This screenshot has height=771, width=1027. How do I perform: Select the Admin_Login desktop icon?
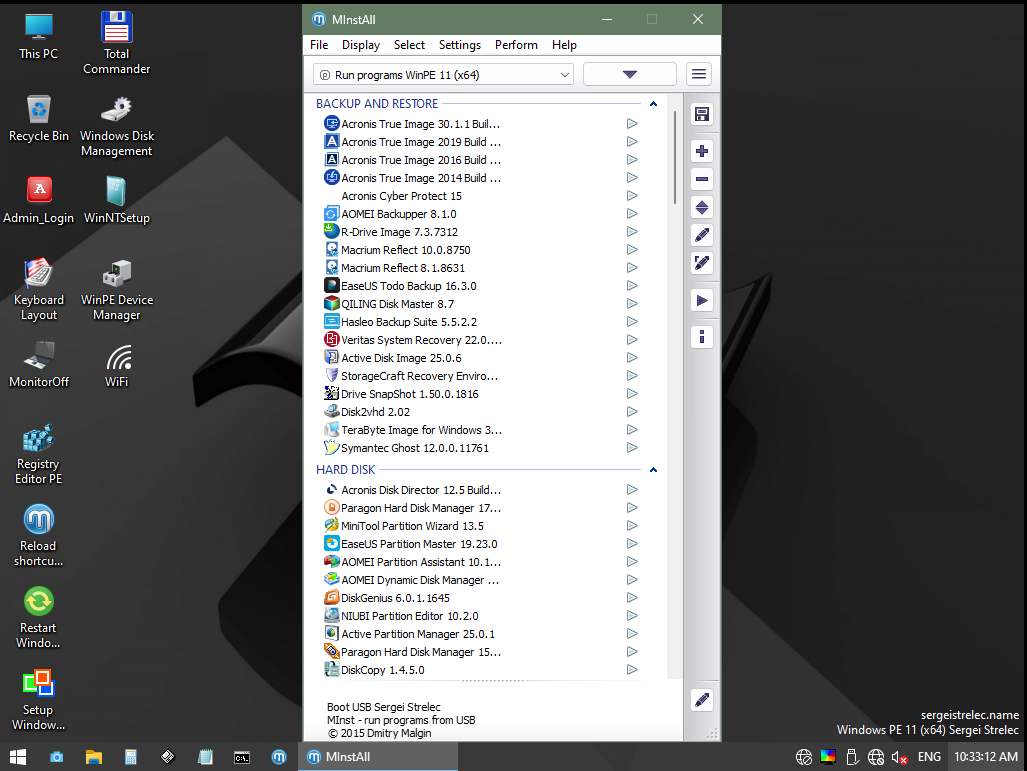39,200
